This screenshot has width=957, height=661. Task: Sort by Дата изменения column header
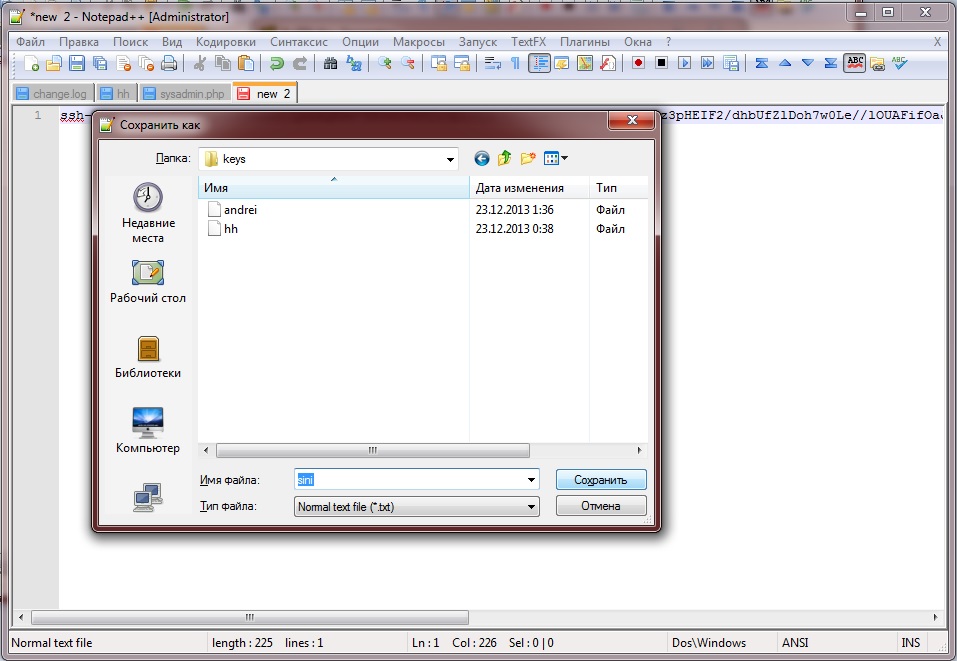tap(529, 188)
